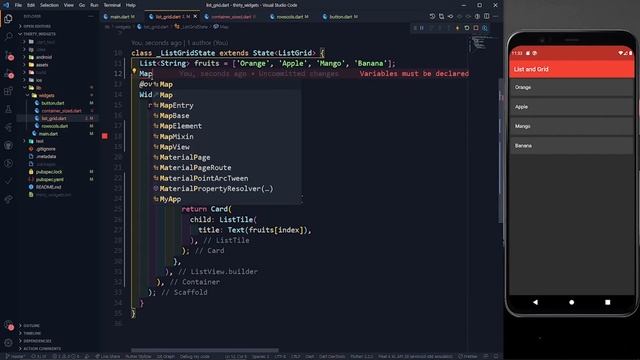
Task: Choose MyApp suggestion in autocomplete
Action: [227, 199]
